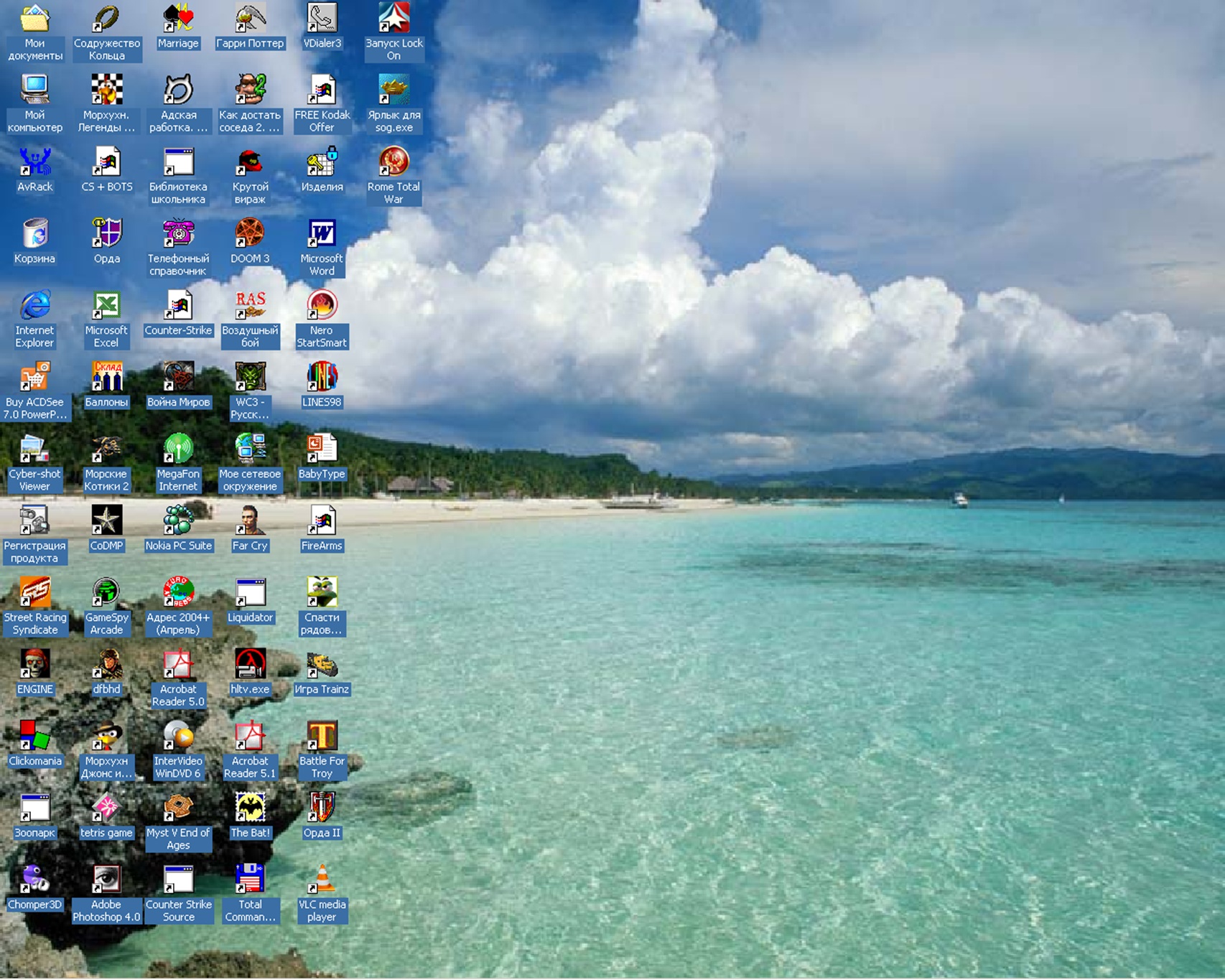
Task: Open Как достать соседа 2 shortcut
Action: [x=250, y=90]
